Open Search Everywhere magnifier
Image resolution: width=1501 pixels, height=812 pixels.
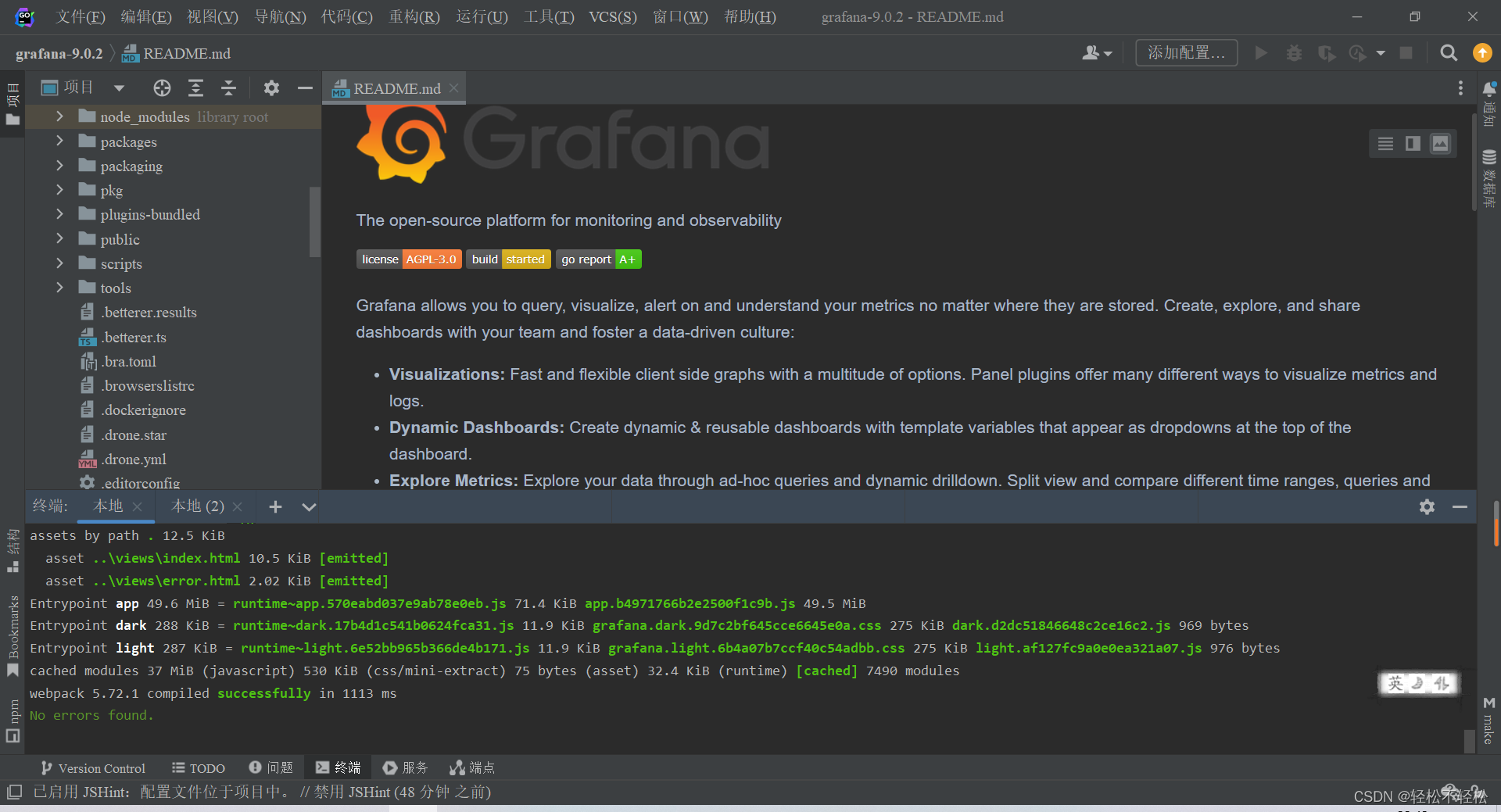click(1449, 53)
